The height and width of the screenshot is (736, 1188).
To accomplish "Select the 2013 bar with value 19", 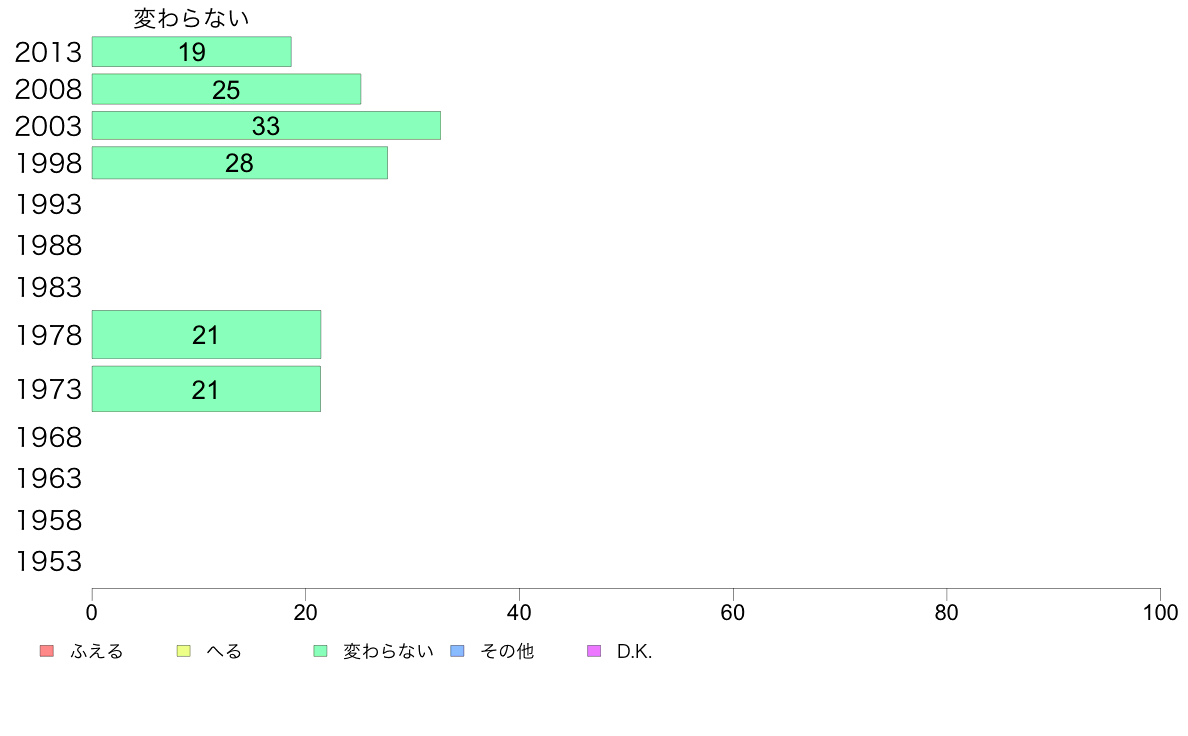I will [x=192, y=52].
